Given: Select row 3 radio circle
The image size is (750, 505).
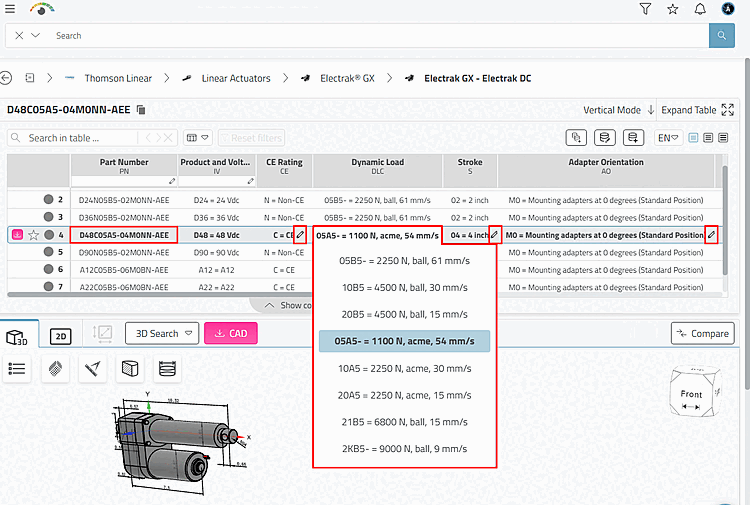Looking at the screenshot, I should pos(48,217).
